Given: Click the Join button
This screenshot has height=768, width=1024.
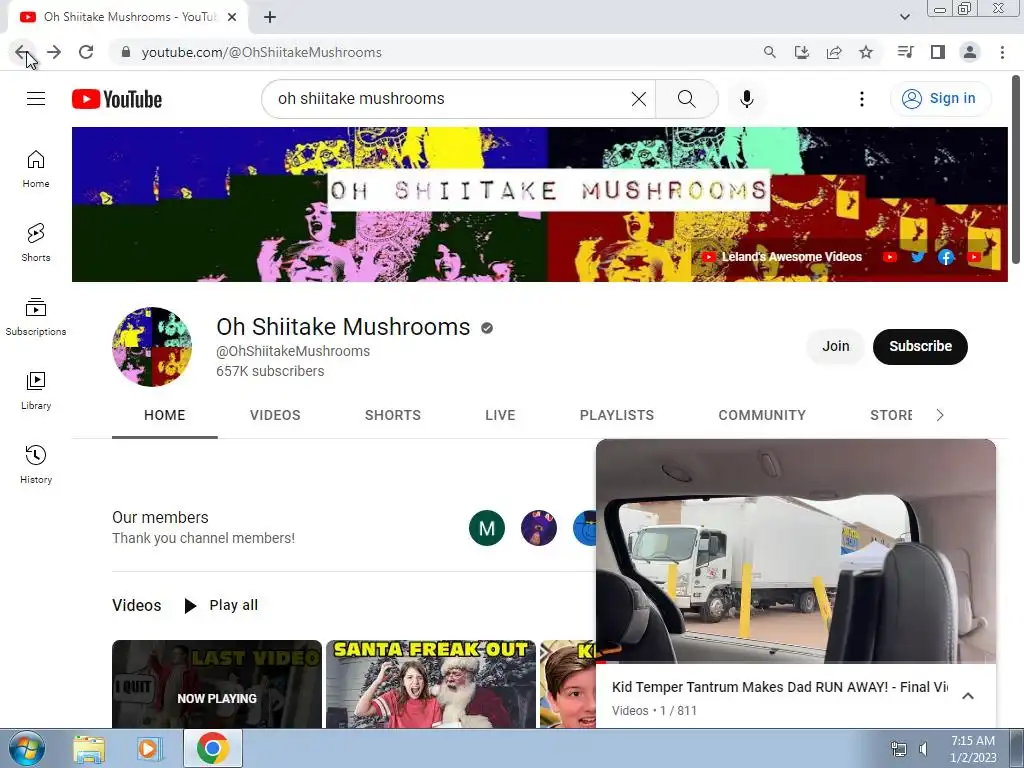Looking at the screenshot, I should 835,346.
